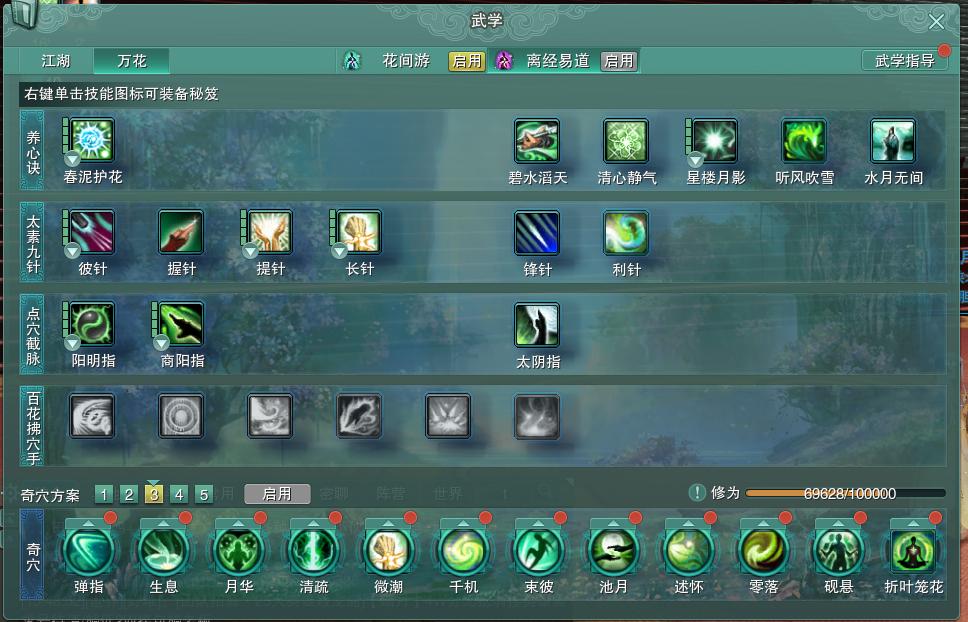Expand 彼针 secret manual dropdown arrow
The image size is (968, 622).
tap(72, 251)
